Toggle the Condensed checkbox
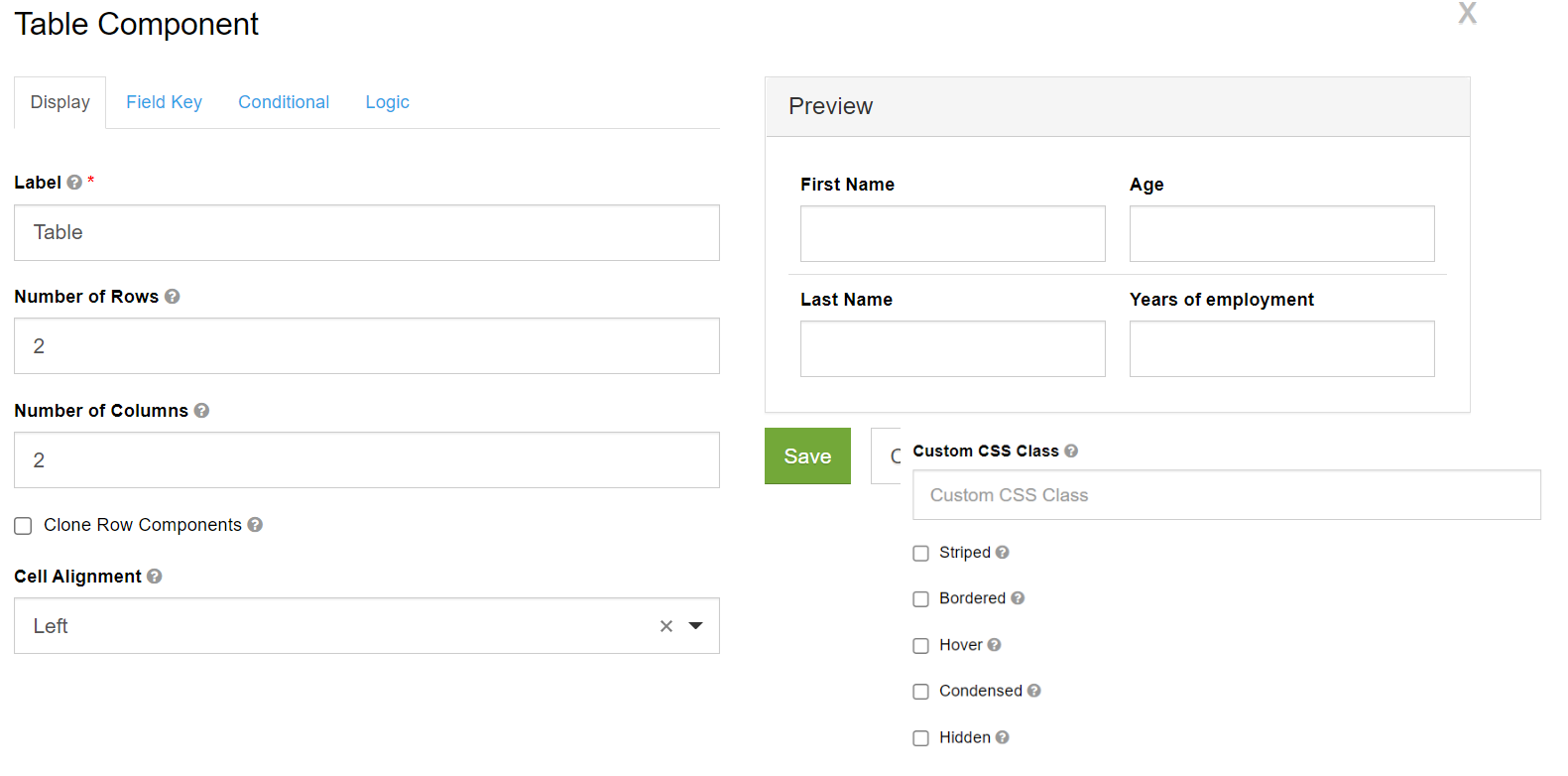This screenshot has height=776, width=1568. tap(921, 692)
